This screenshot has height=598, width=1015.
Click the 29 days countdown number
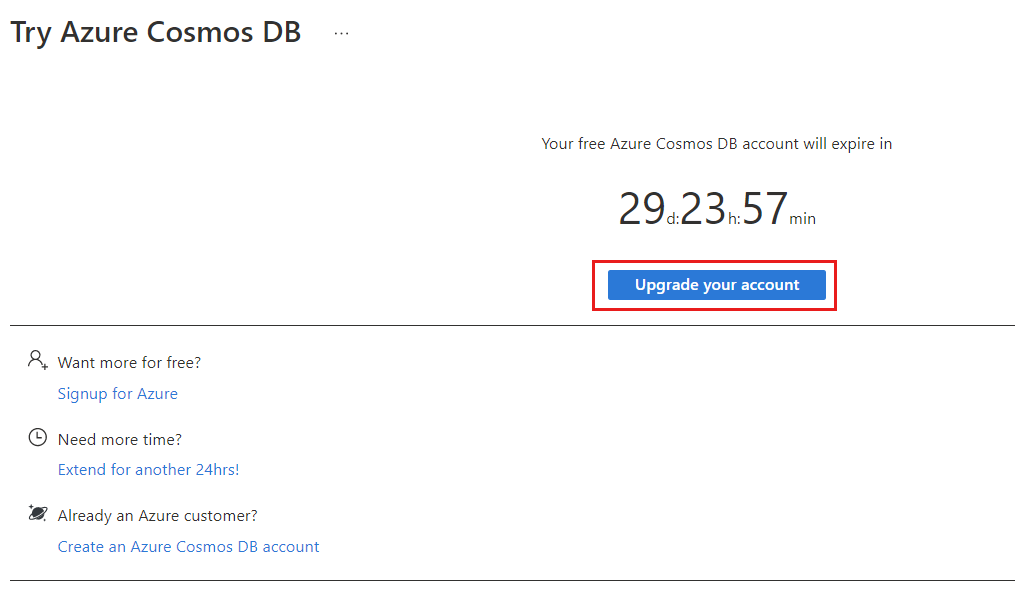641,209
